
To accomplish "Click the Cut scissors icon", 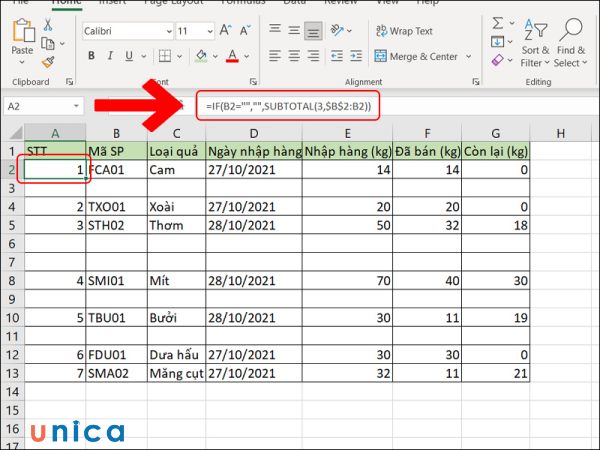I will [x=48, y=25].
